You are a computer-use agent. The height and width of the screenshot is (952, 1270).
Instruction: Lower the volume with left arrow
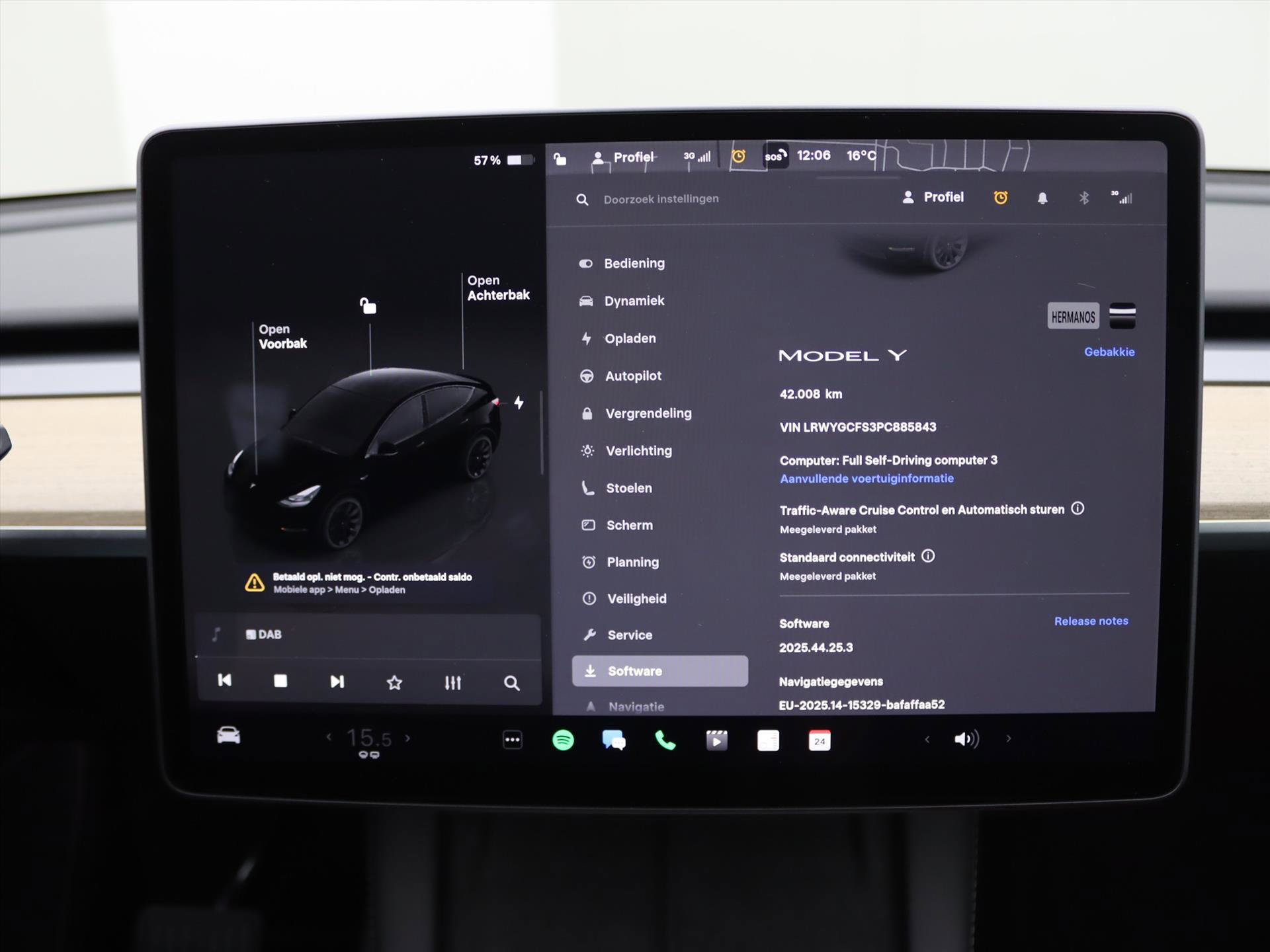click(x=927, y=739)
